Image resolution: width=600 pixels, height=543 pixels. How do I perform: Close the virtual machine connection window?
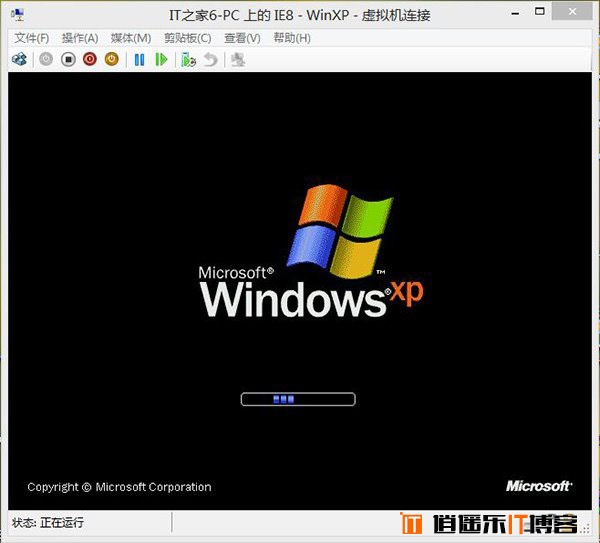coord(572,12)
